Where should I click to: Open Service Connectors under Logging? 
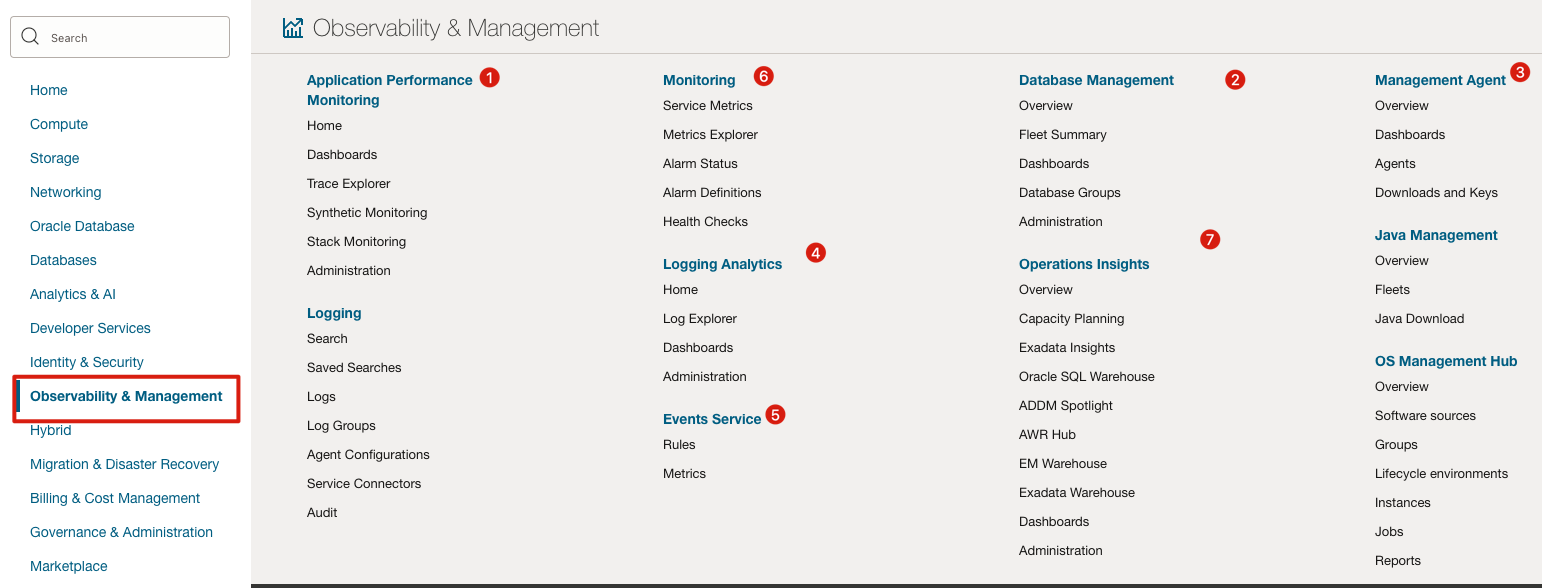coord(364,484)
